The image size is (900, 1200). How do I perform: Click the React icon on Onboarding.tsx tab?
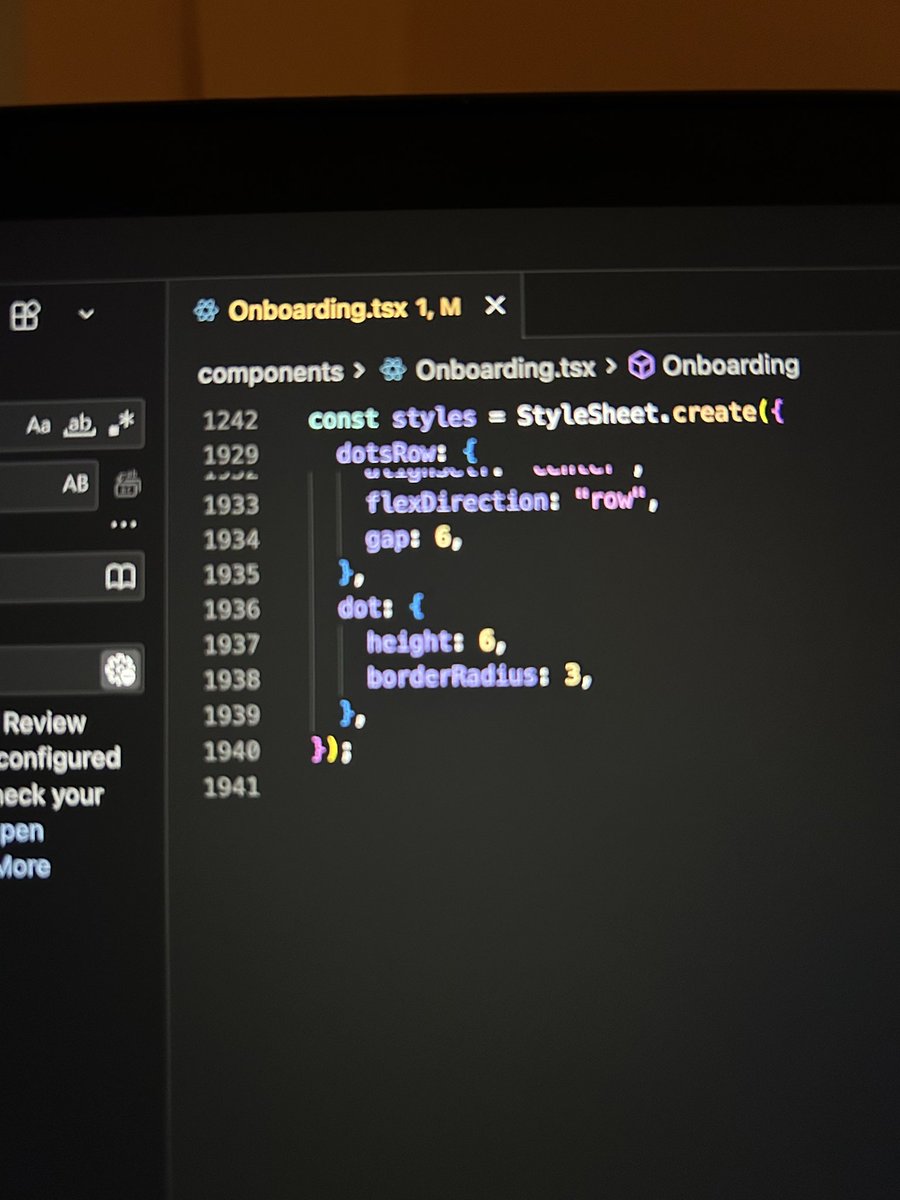pos(206,310)
